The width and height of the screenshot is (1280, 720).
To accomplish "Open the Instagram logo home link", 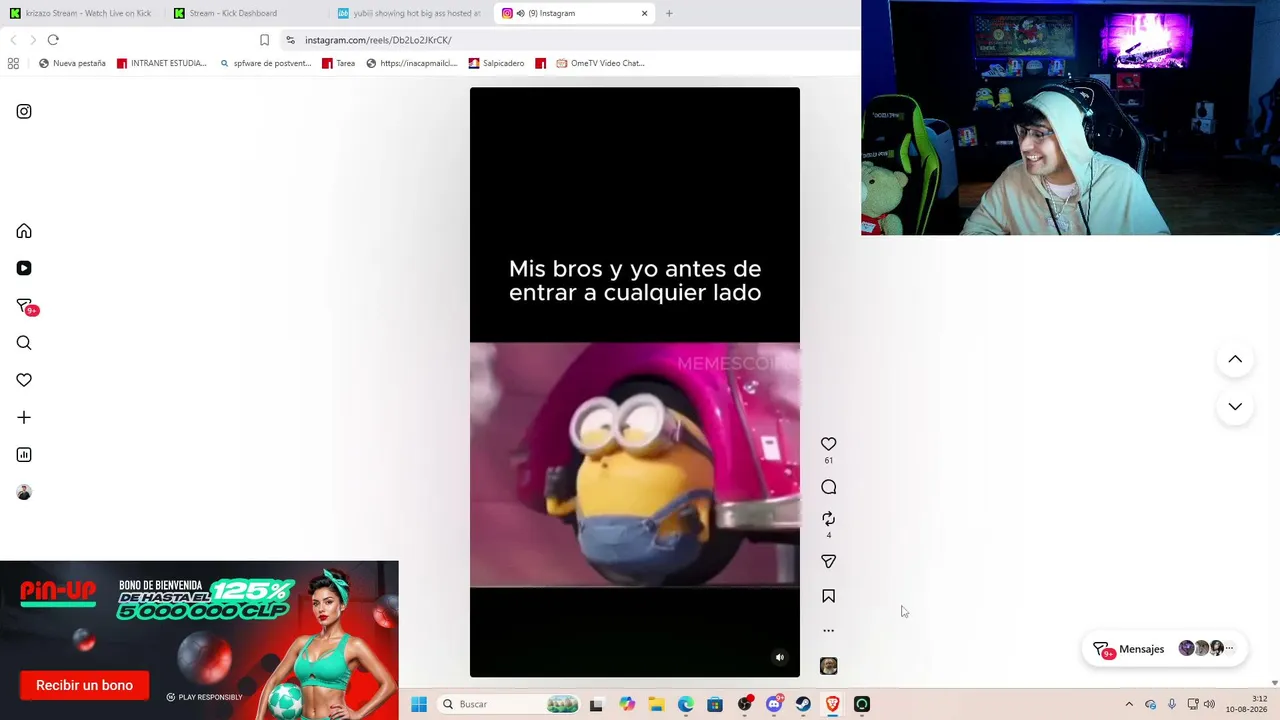I will tap(24, 112).
